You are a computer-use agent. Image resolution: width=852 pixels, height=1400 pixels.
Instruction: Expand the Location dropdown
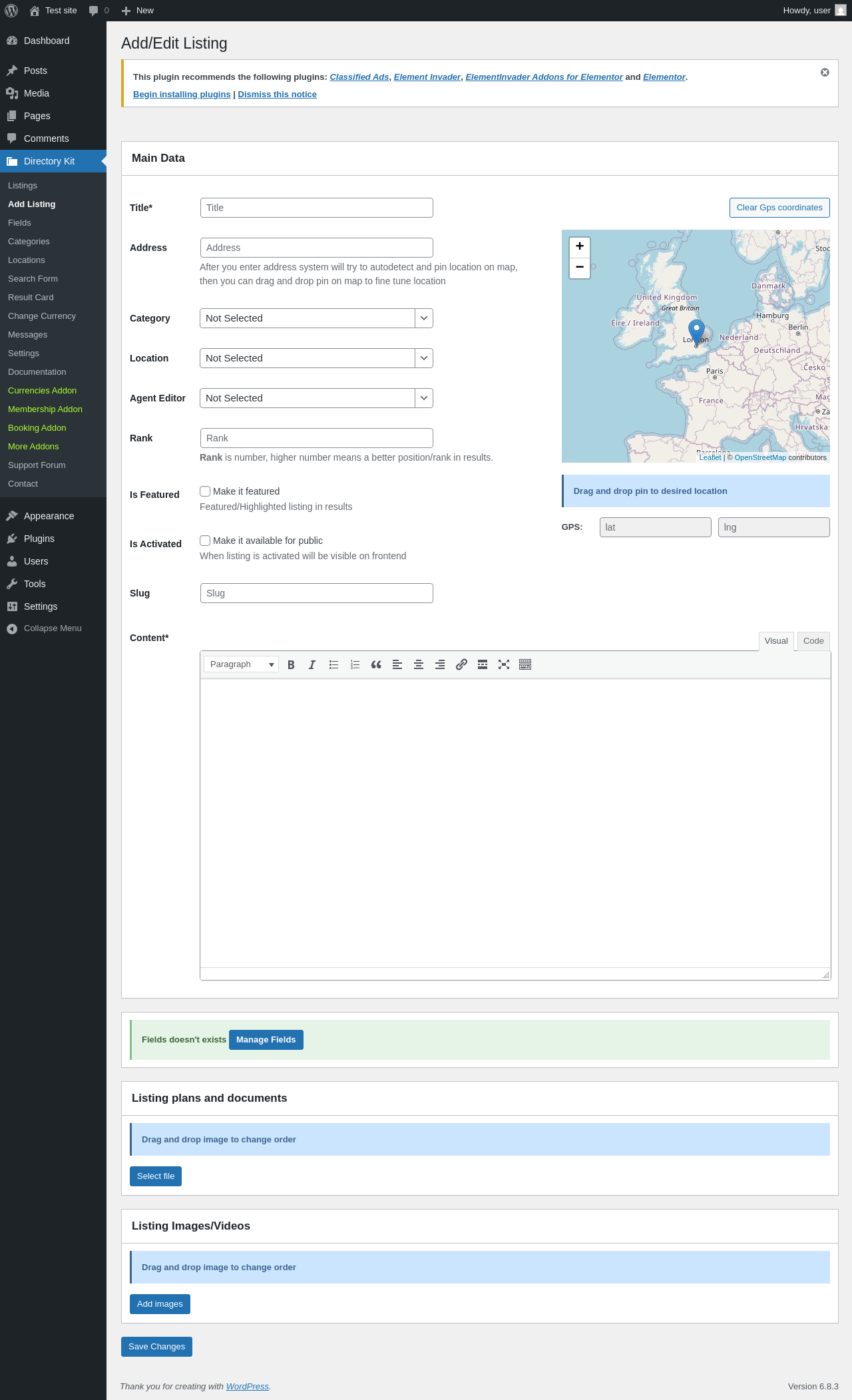(x=316, y=358)
